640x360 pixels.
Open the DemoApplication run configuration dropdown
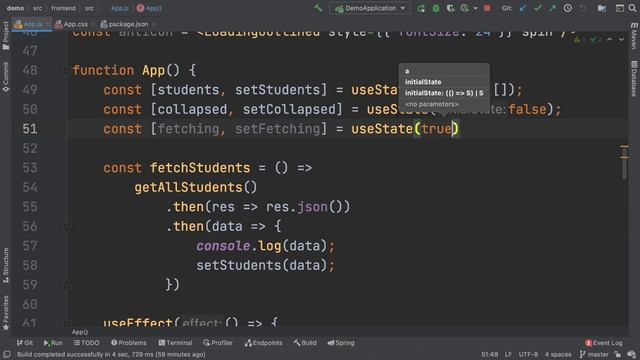click(x=370, y=8)
